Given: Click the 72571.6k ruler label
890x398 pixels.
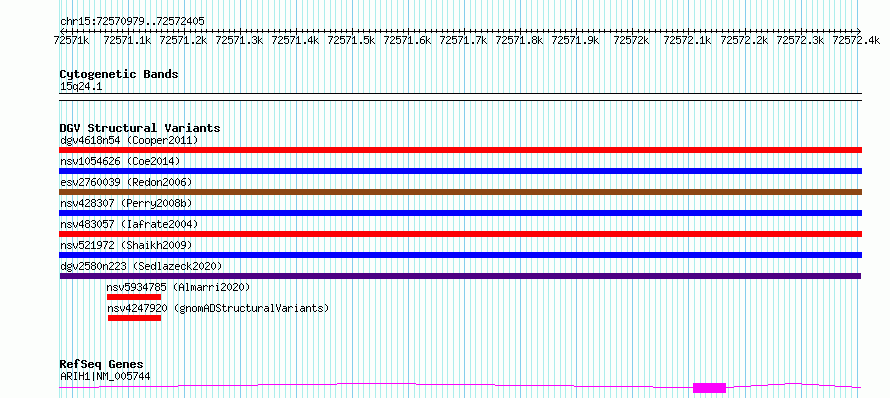Looking at the screenshot, I should coord(408,40).
